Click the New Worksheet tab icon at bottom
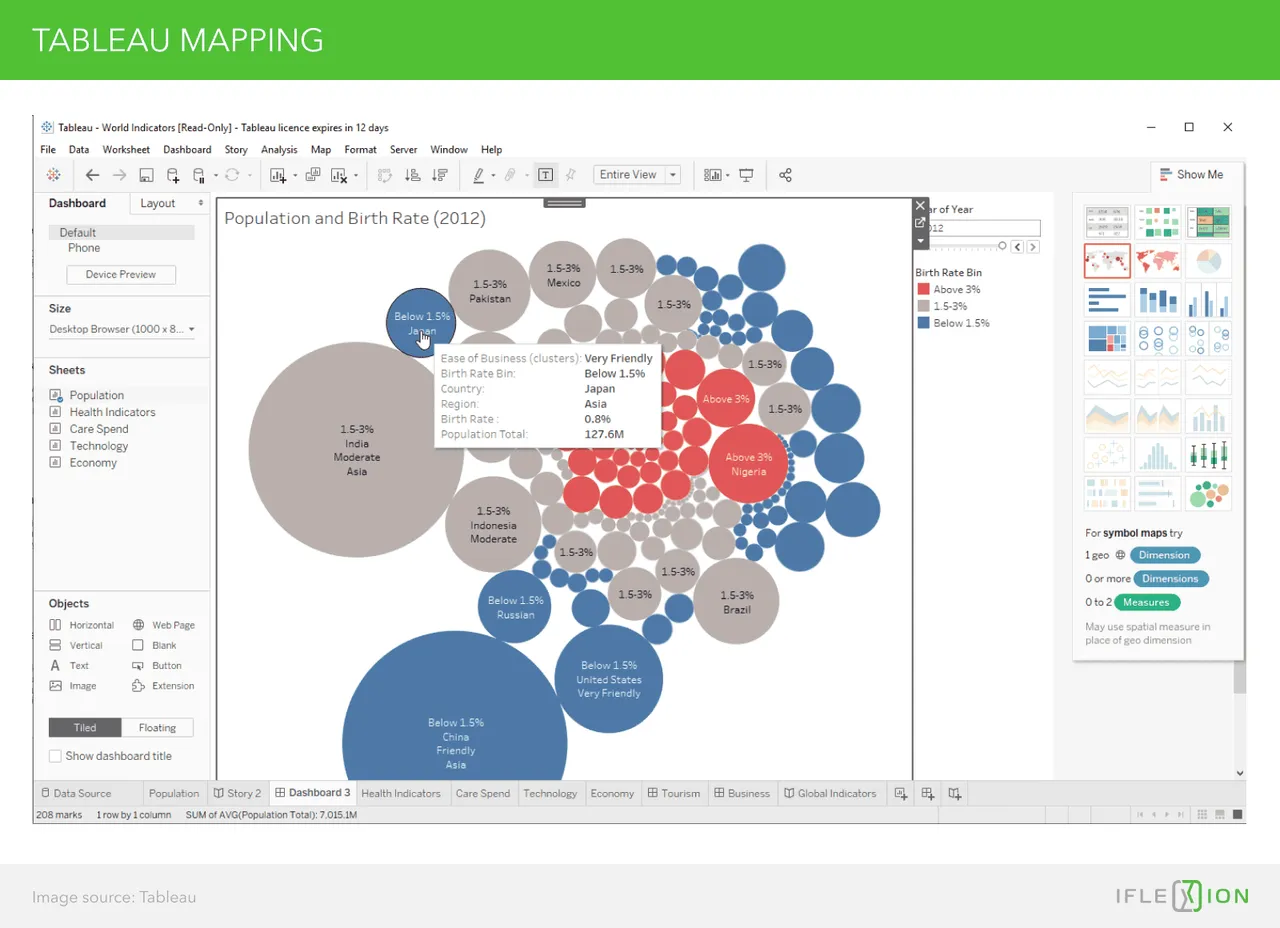This screenshot has width=1280, height=928. tap(901, 794)
